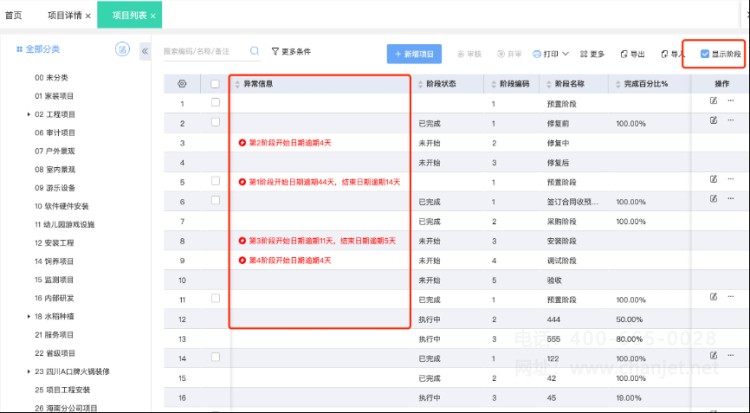Screen dimensions: 750x413
Task: Click the 80.00% completion cell
Action: coord(630,339)
